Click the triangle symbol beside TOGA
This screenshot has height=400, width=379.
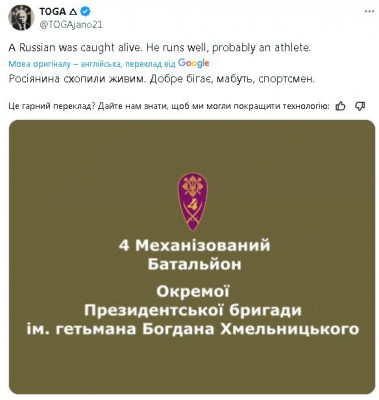pyautogui.click(x=73, y=12)
